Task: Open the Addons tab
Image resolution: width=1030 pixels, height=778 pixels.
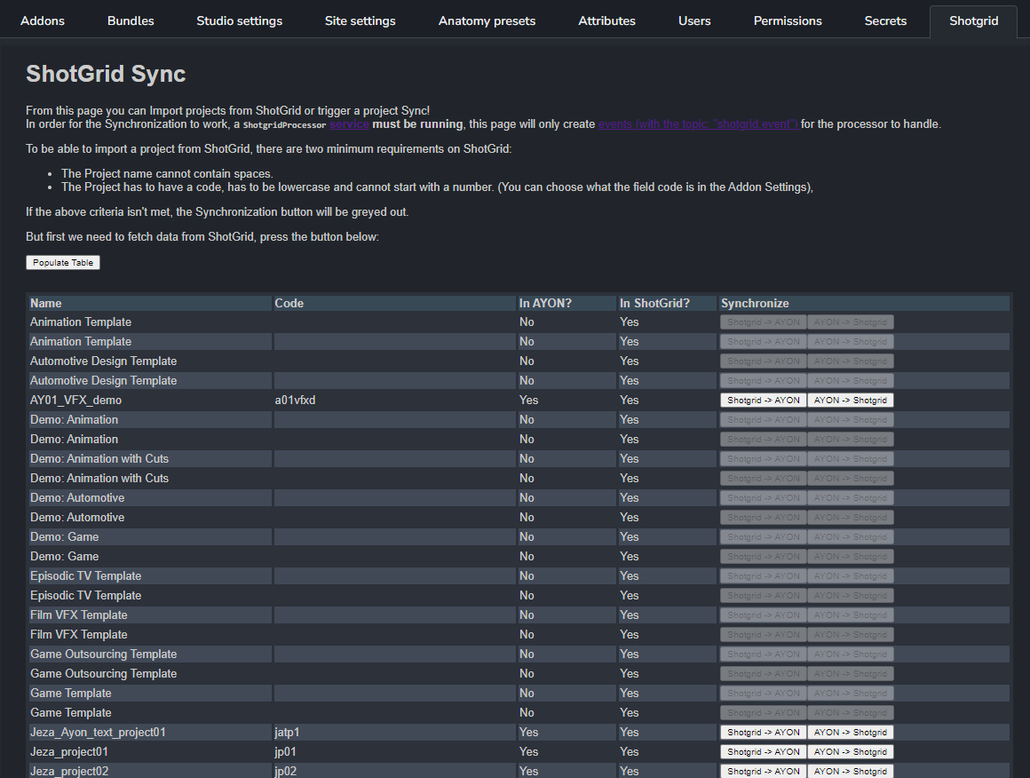Action: 42,21
